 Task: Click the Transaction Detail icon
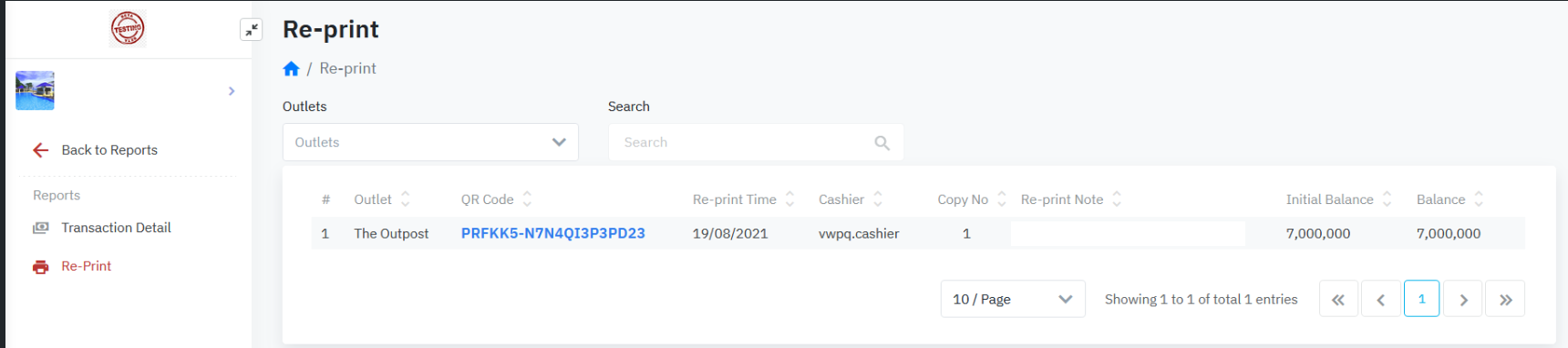coord(41,228)
